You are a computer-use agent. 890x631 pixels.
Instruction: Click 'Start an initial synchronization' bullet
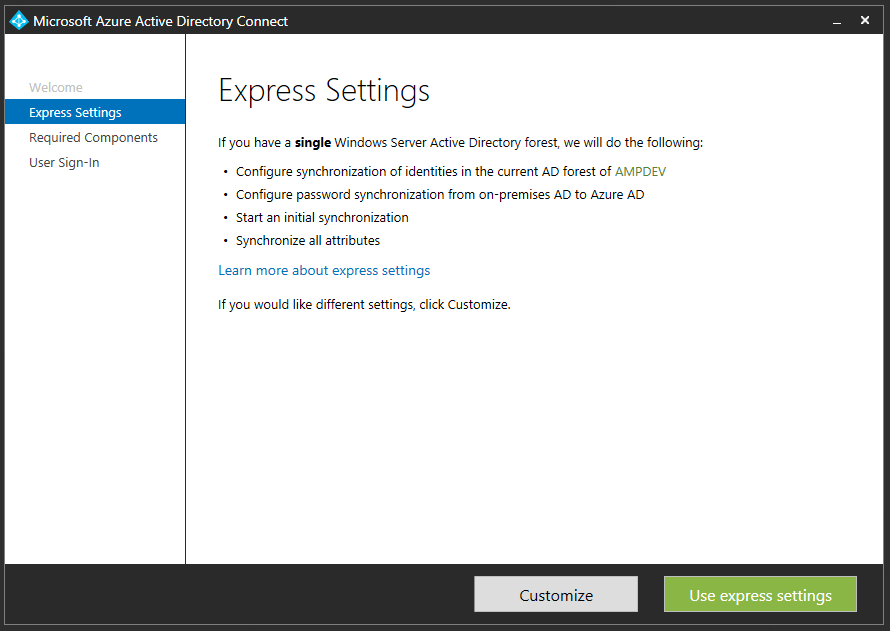(322, 217)
